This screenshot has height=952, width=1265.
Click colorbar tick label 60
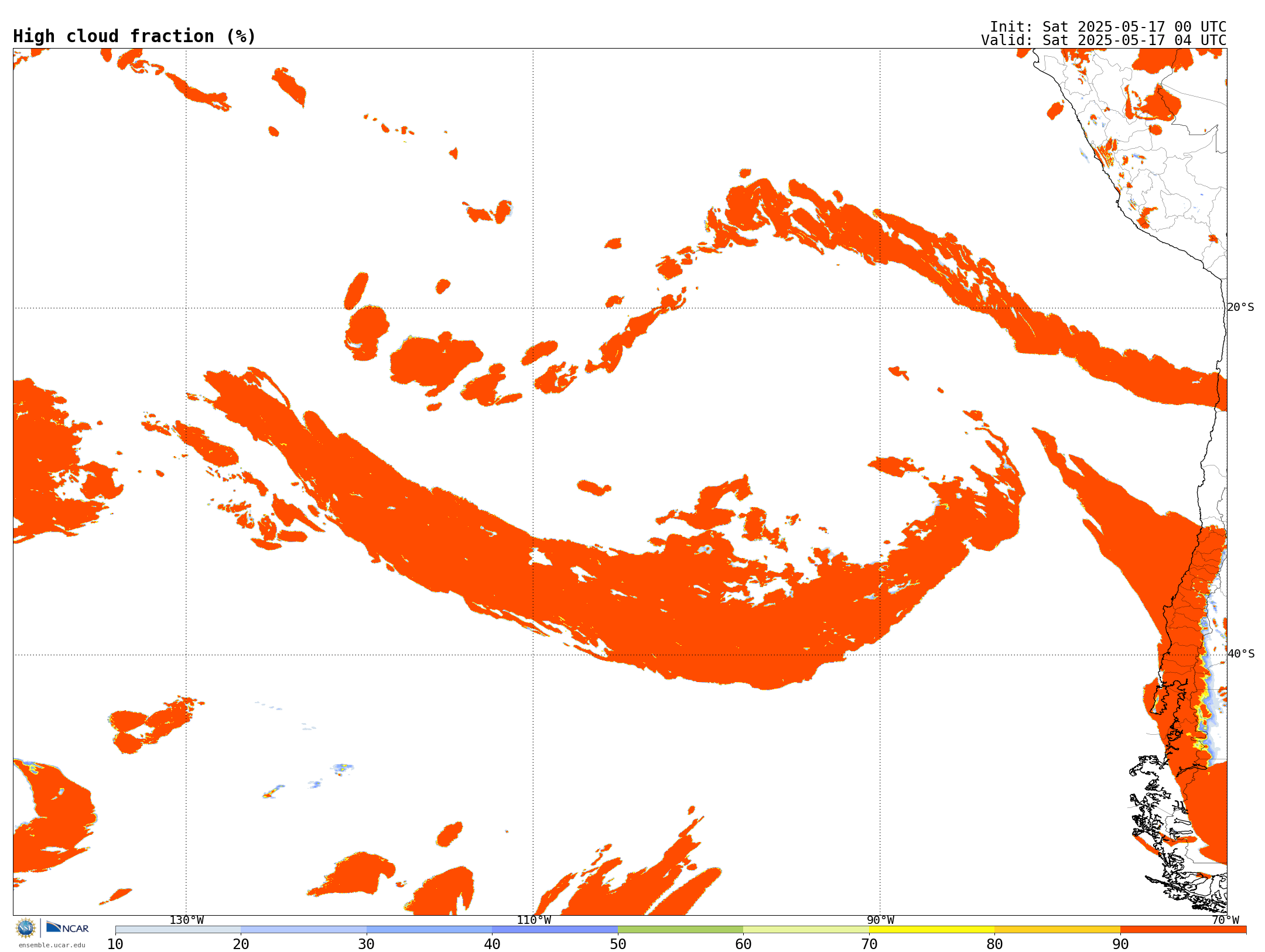point(743,944)
